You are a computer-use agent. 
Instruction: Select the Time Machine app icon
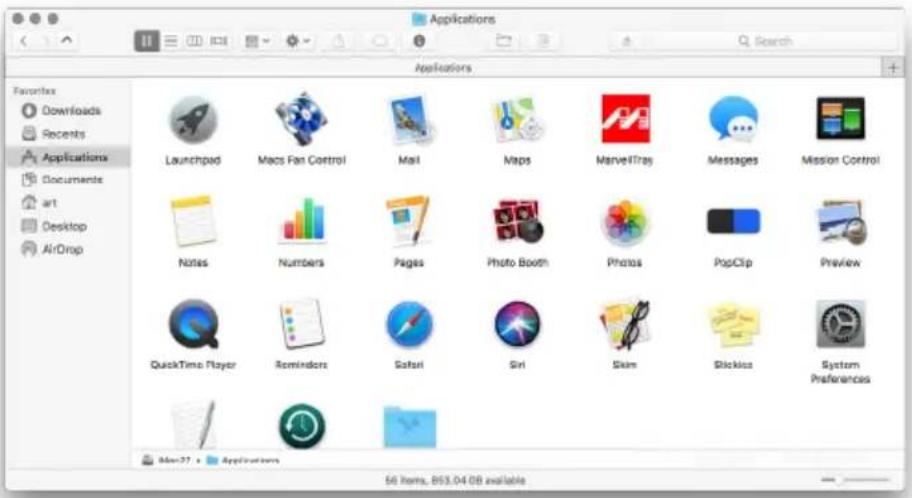tap(301, 426)
